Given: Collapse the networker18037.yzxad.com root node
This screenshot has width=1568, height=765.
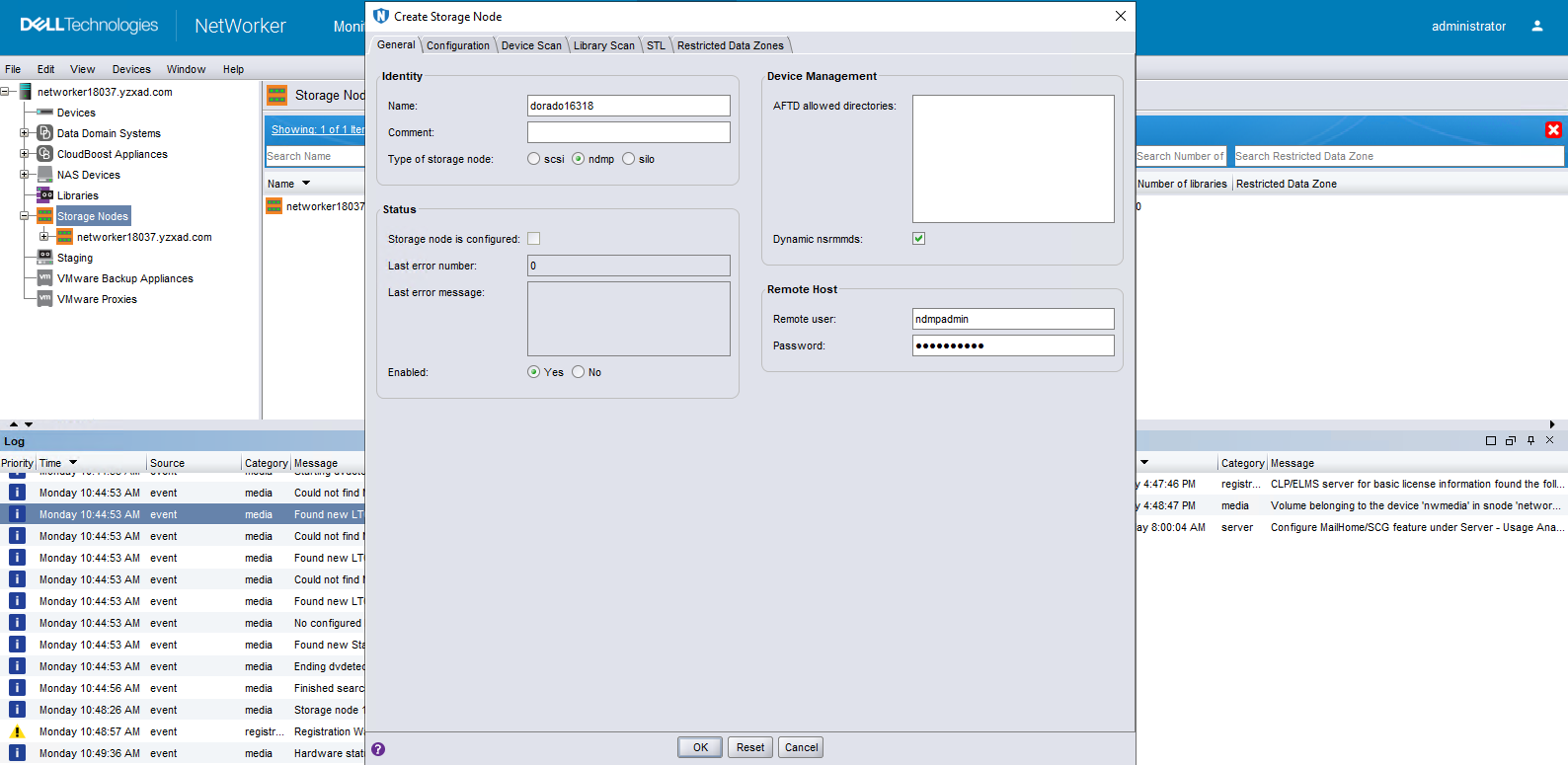Looking at the screenshot, I should pos(5,92).
